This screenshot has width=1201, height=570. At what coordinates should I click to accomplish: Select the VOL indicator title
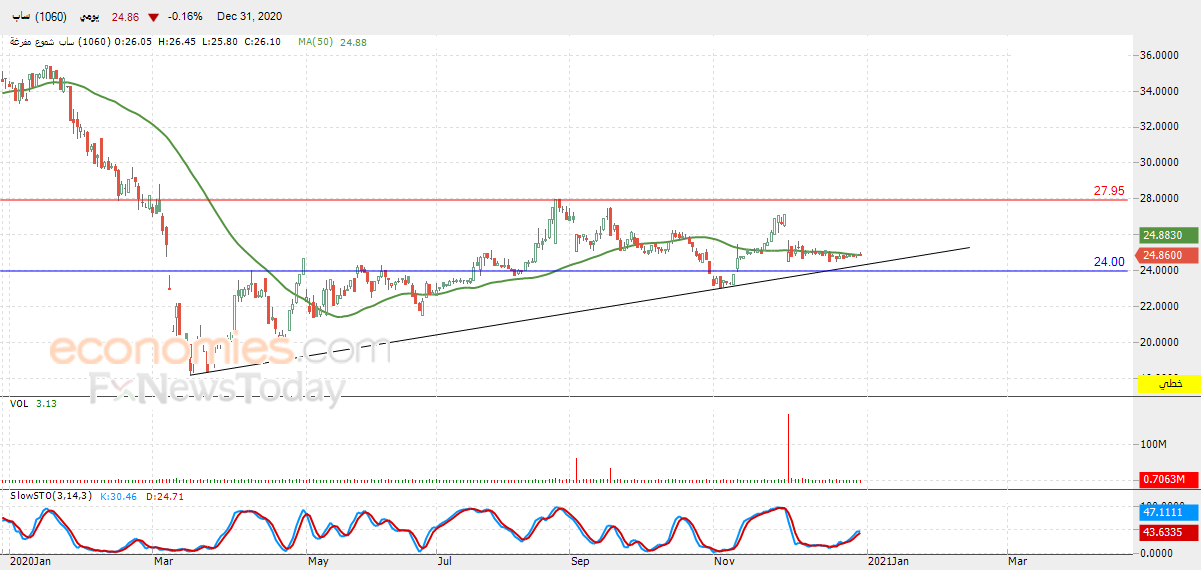coord(19,403)
